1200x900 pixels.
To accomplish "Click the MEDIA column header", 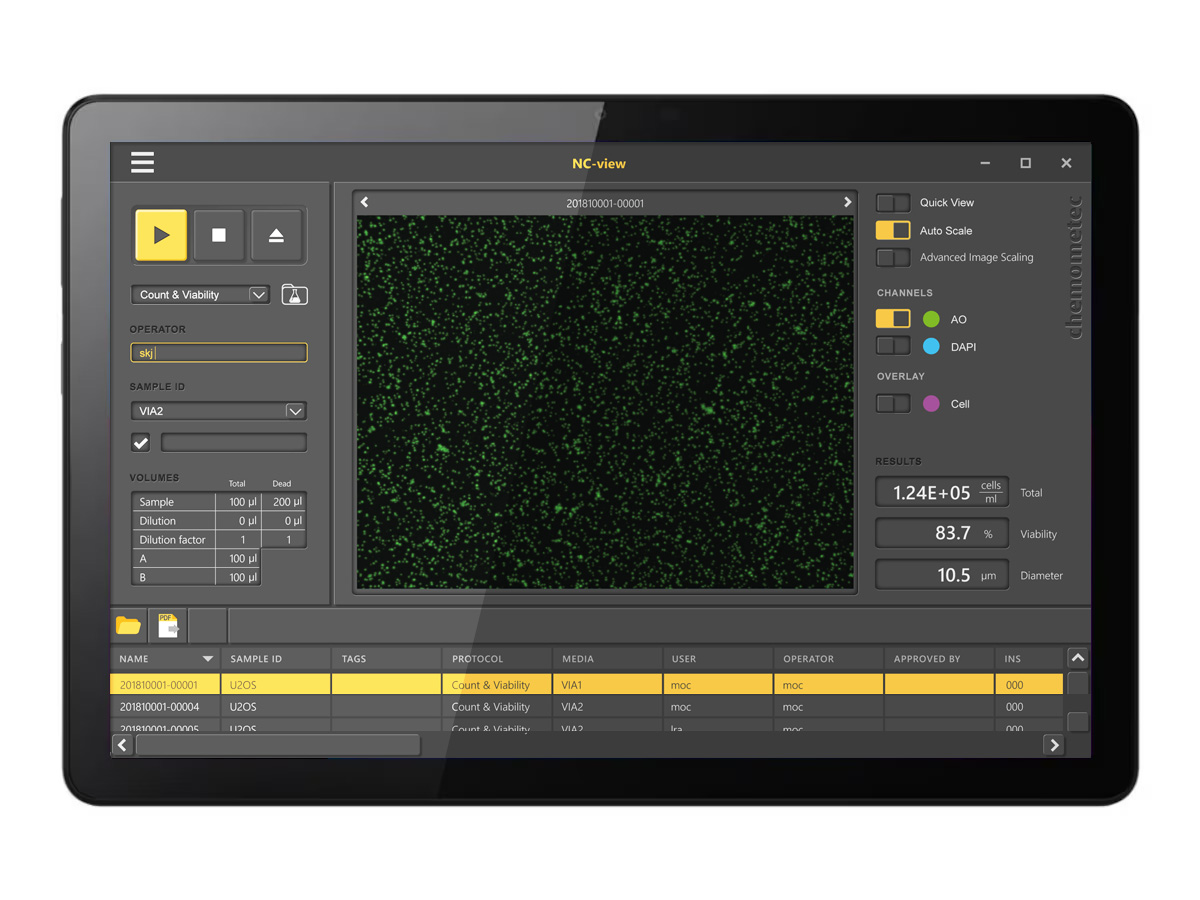I will click(x=607, y=659).
